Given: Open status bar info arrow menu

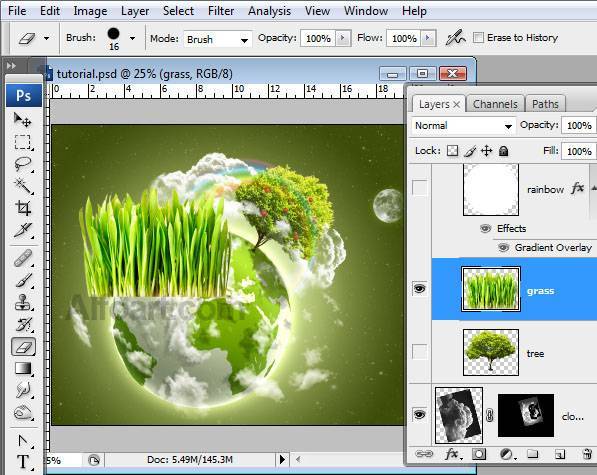Looking at the screenshot, I should click(282, 459).
